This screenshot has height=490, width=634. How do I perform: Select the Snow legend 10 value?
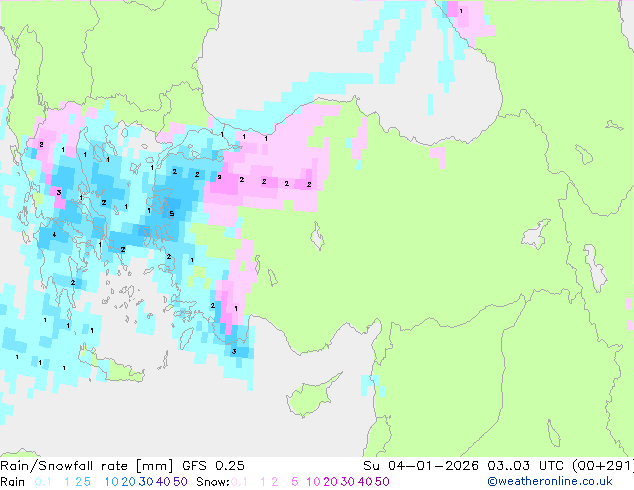(313, 482)
